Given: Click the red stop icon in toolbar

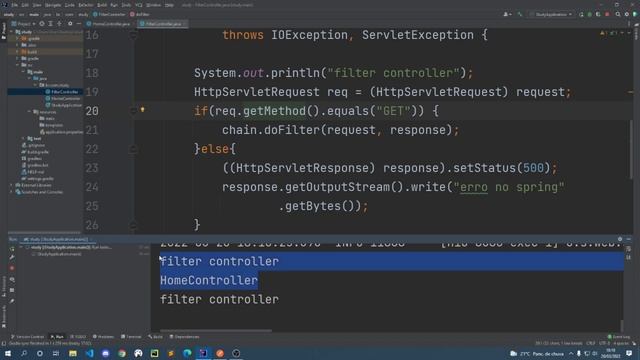Looking at the screenshot, I should 607,14.
